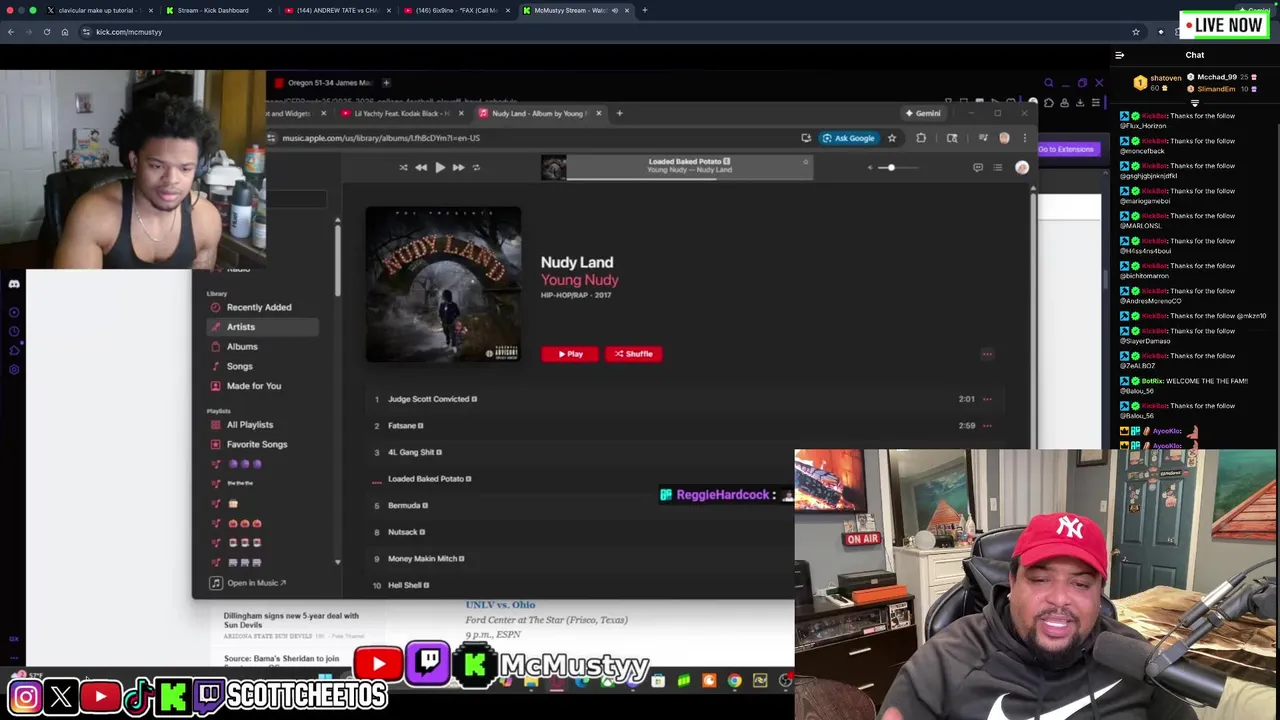Switch to 6ix9ine FAX YouTube tab
The image size is (1280, 720).
pyautogui.click(x=457, y=10)
